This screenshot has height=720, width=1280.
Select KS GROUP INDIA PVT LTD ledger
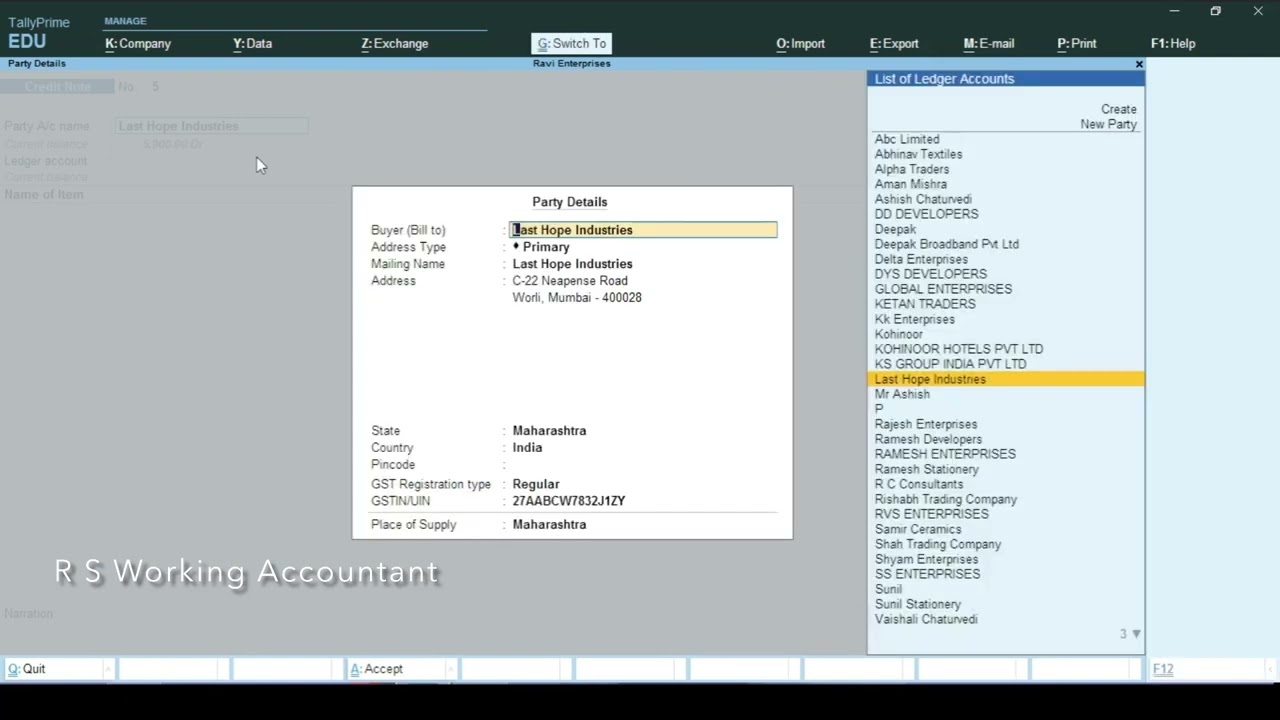tap(950, 364)
